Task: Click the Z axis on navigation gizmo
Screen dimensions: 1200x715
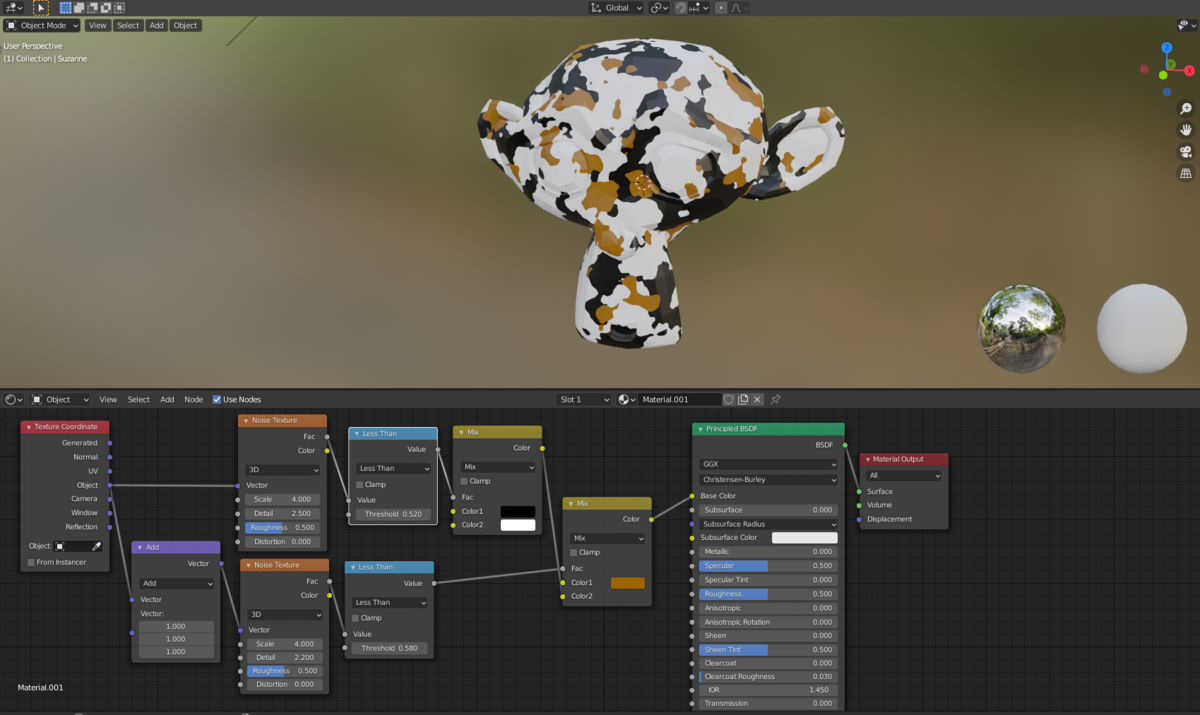Action: point(1167,47)
